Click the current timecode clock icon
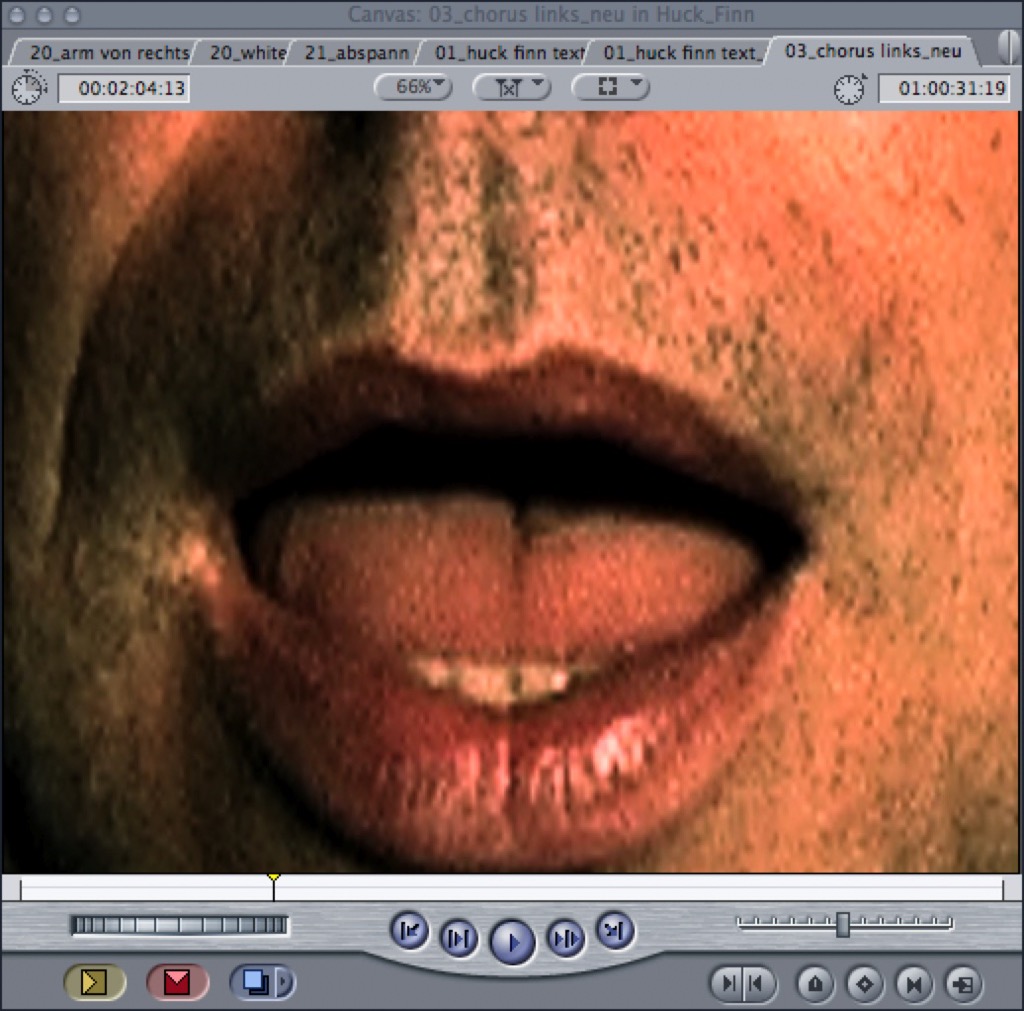The height and width of the screenshot is (1011, 1024). [850, 88]
